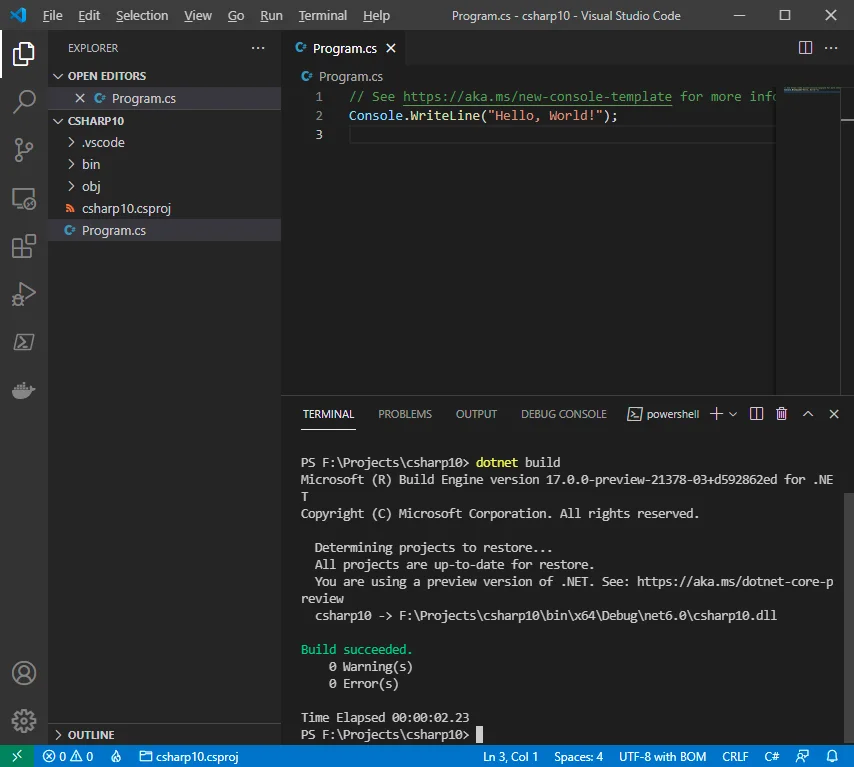Open notifications bell in status bar

pos(833,756)
